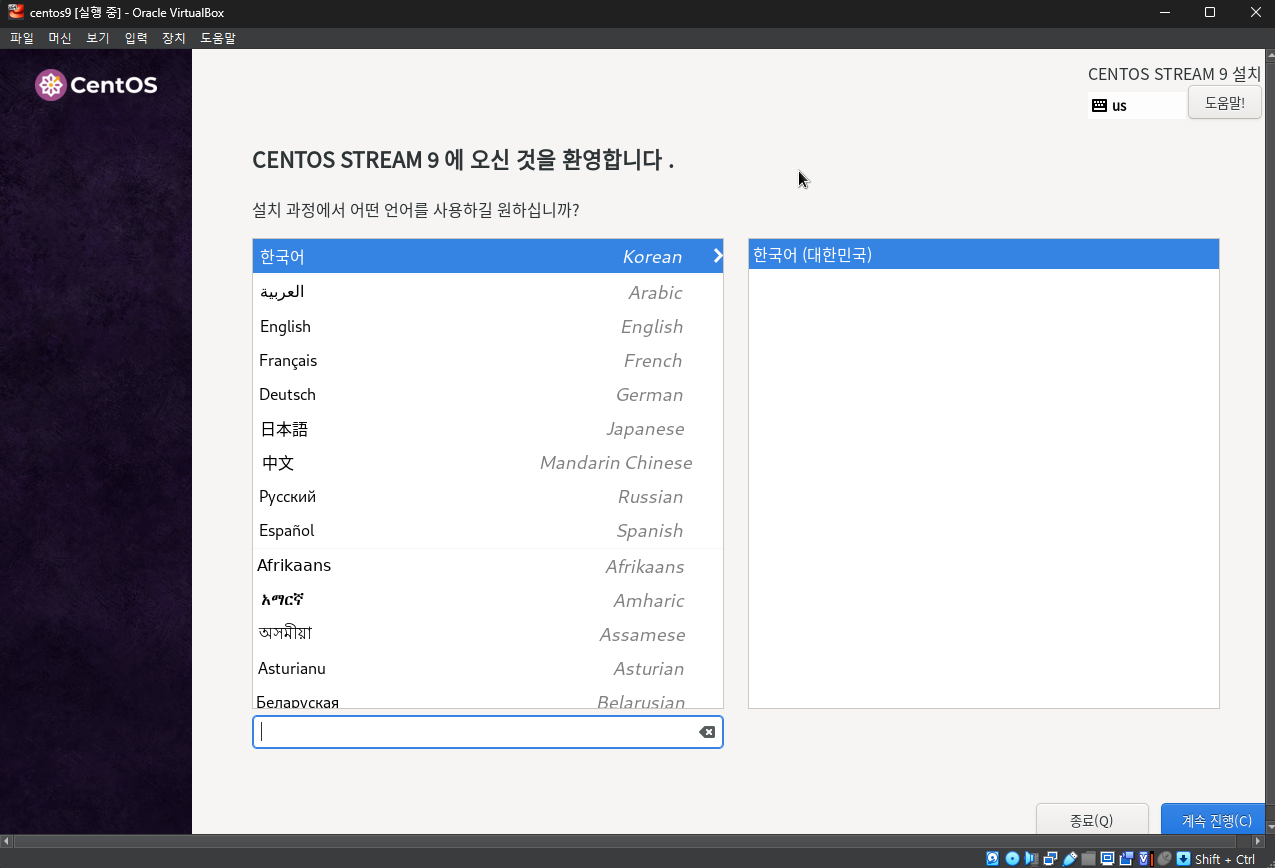
Task: Click the recording status icon
Action: point(1126,858)
